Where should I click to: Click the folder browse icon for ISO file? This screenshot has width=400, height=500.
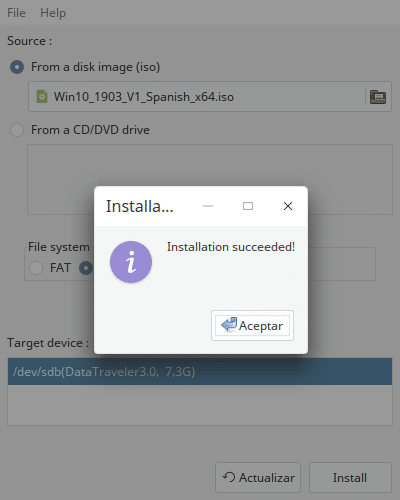point(378,97)
